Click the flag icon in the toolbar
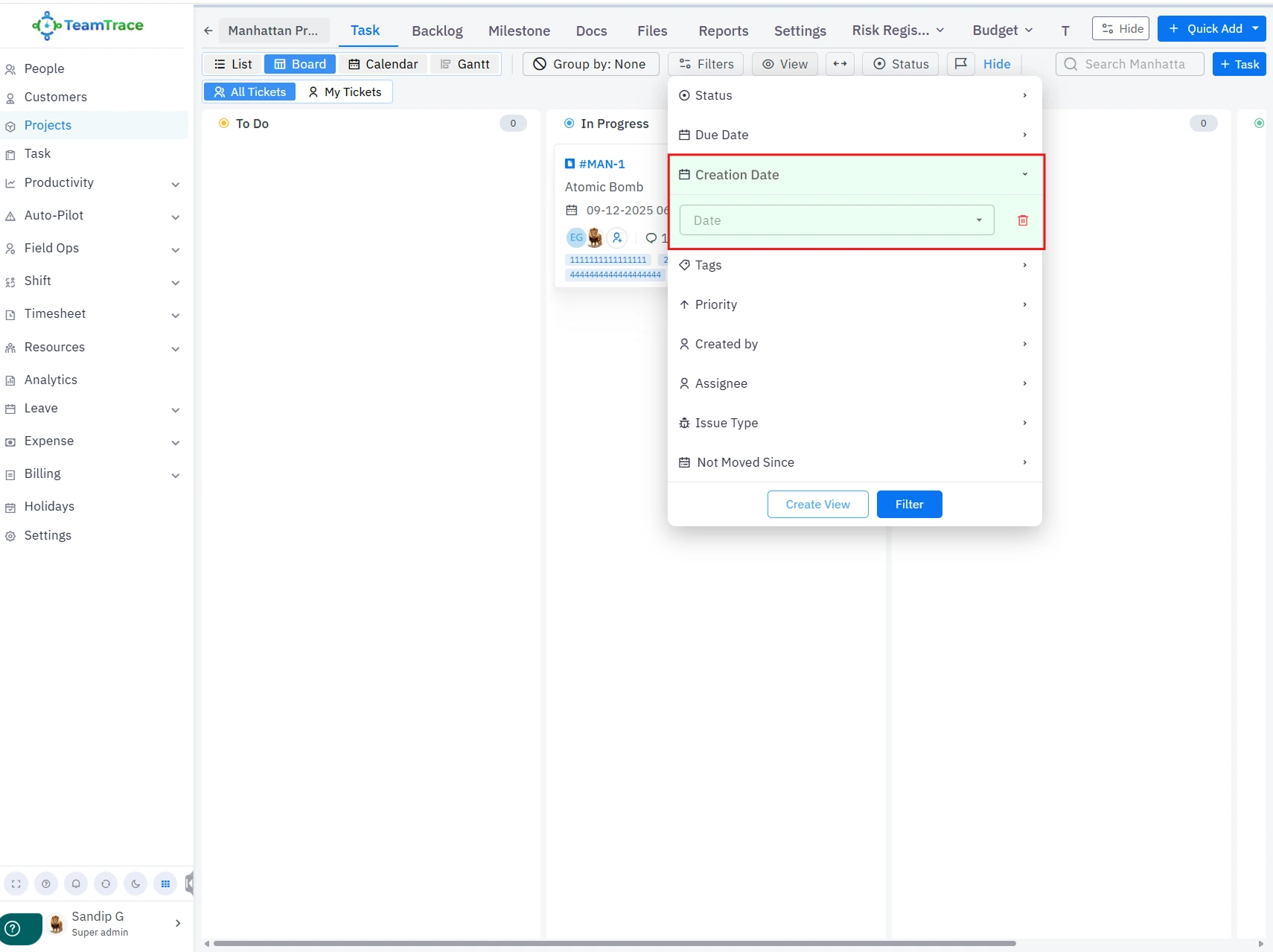This screenshot has width=1273, height=952. point(960,64)
